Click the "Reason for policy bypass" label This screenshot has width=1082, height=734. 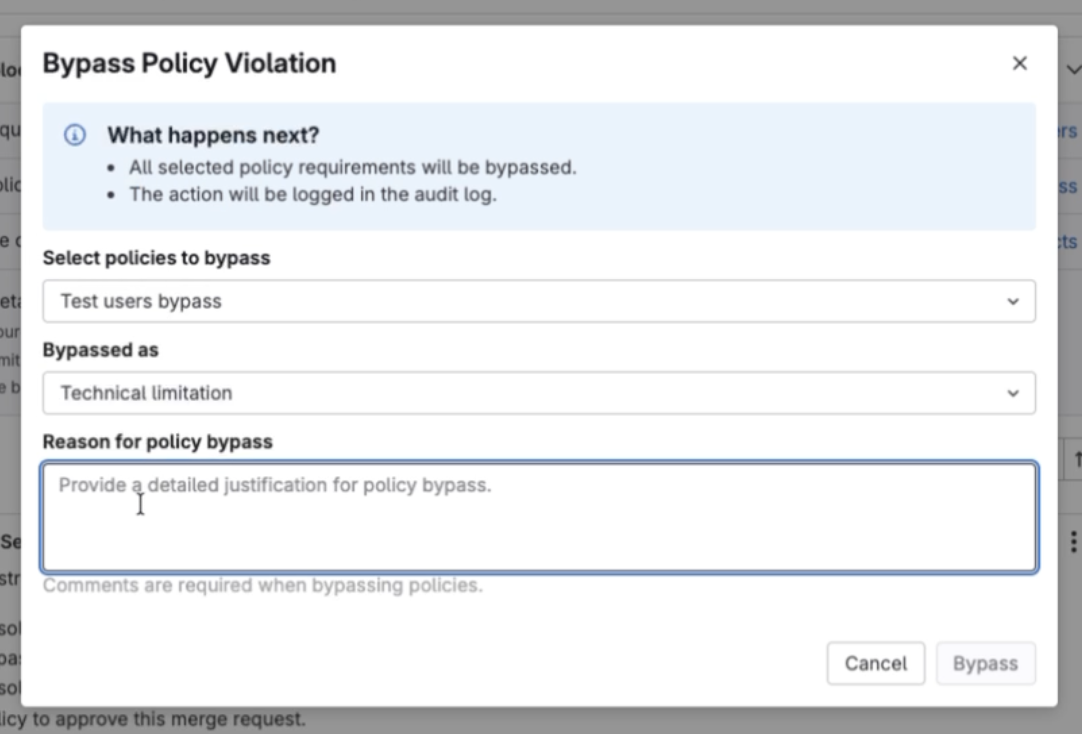(x=156, y=441)
